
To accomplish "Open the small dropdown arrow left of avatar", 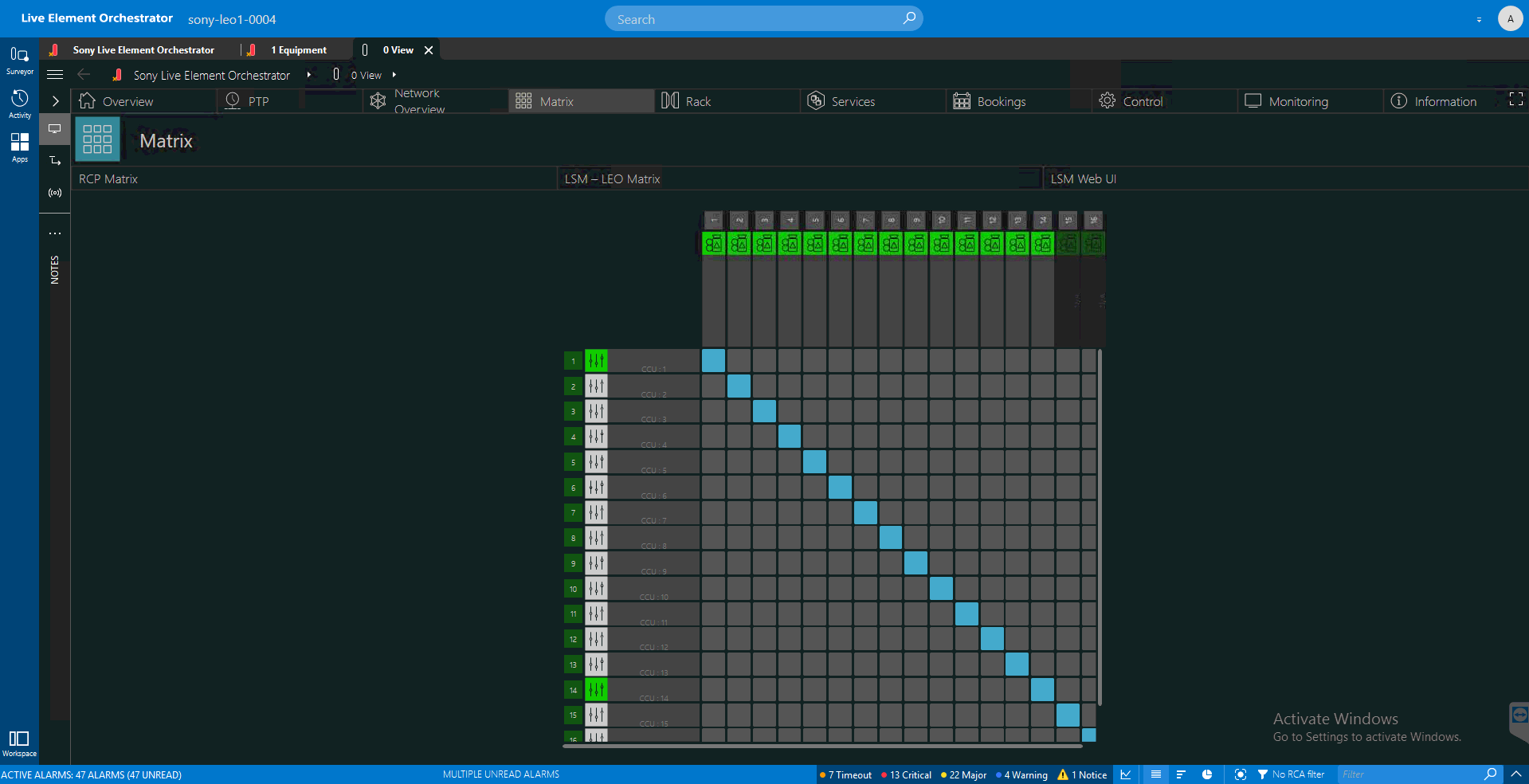I will point(1479,19).
